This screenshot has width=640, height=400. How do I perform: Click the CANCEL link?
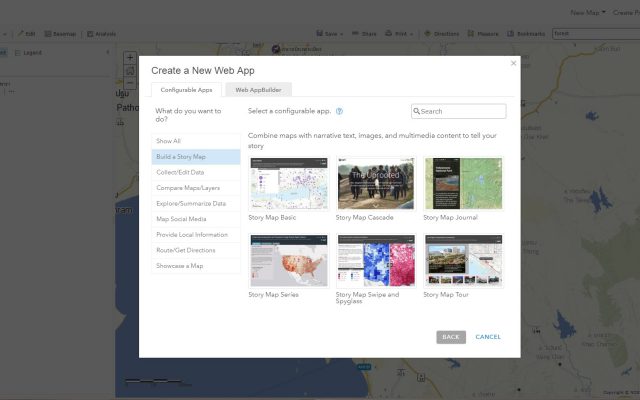click(x=488, y=337)
